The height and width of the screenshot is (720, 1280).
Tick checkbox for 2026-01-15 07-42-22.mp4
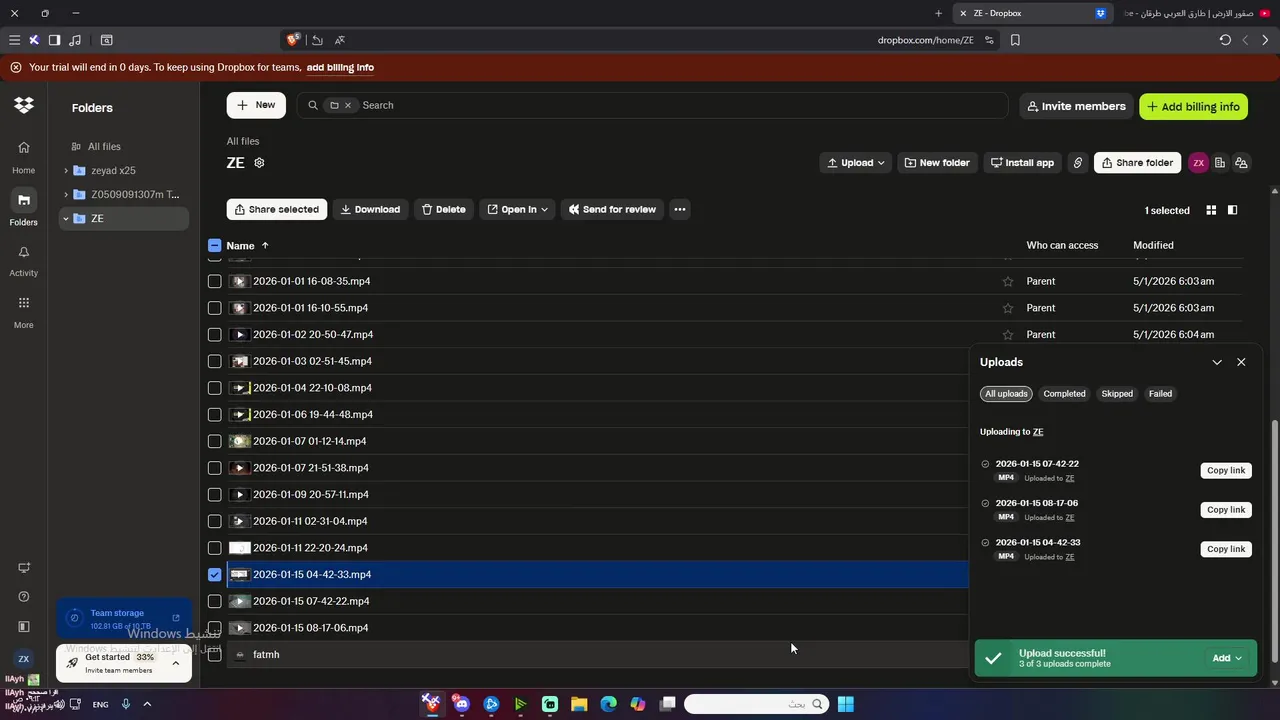[214, 601]
